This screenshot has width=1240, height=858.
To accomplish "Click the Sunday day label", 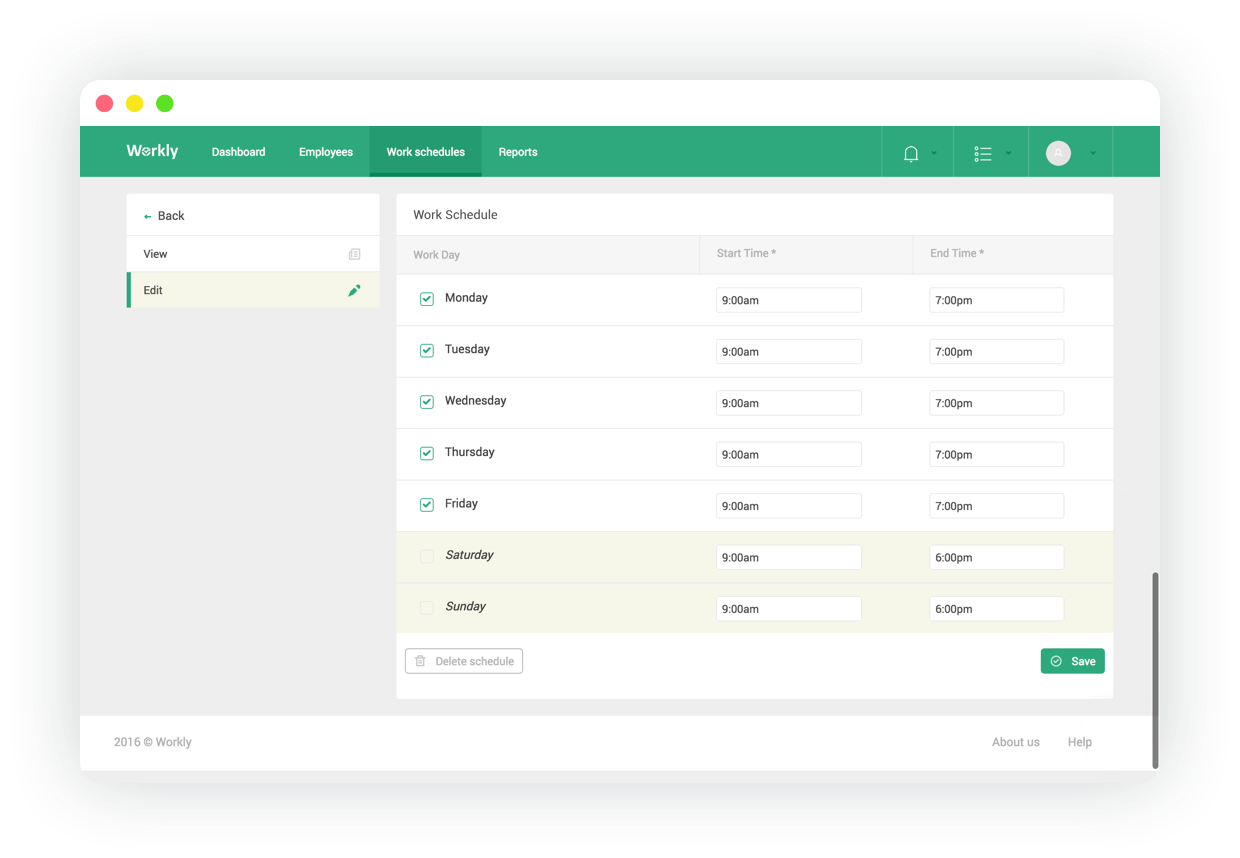I will tap(465, 606).
